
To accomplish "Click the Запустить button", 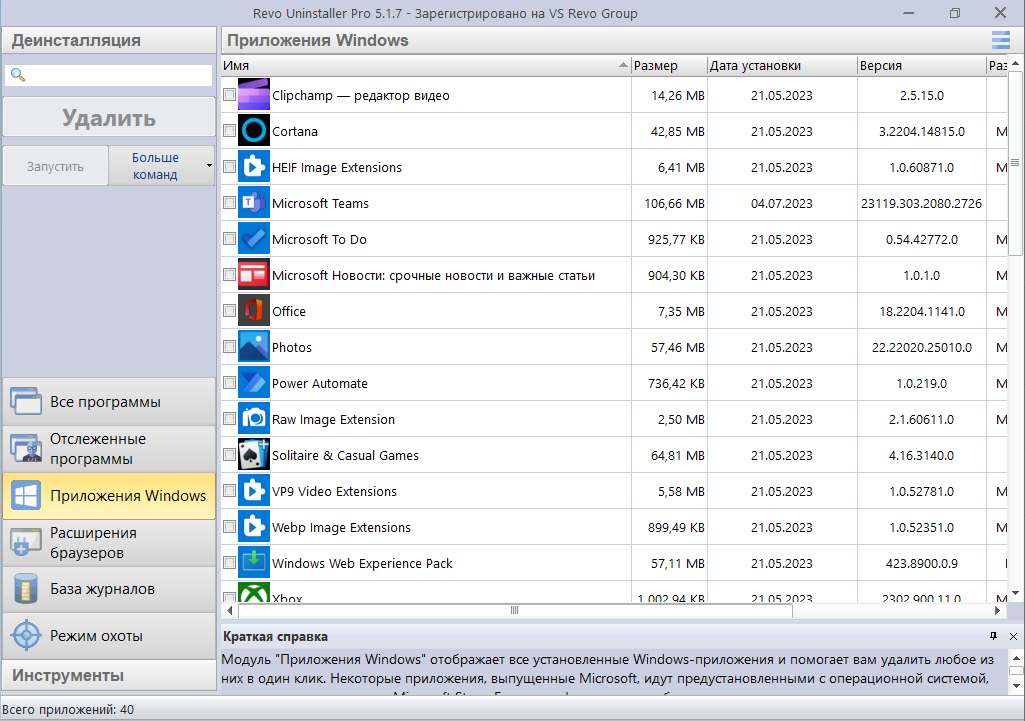I will tap(56, 166).
